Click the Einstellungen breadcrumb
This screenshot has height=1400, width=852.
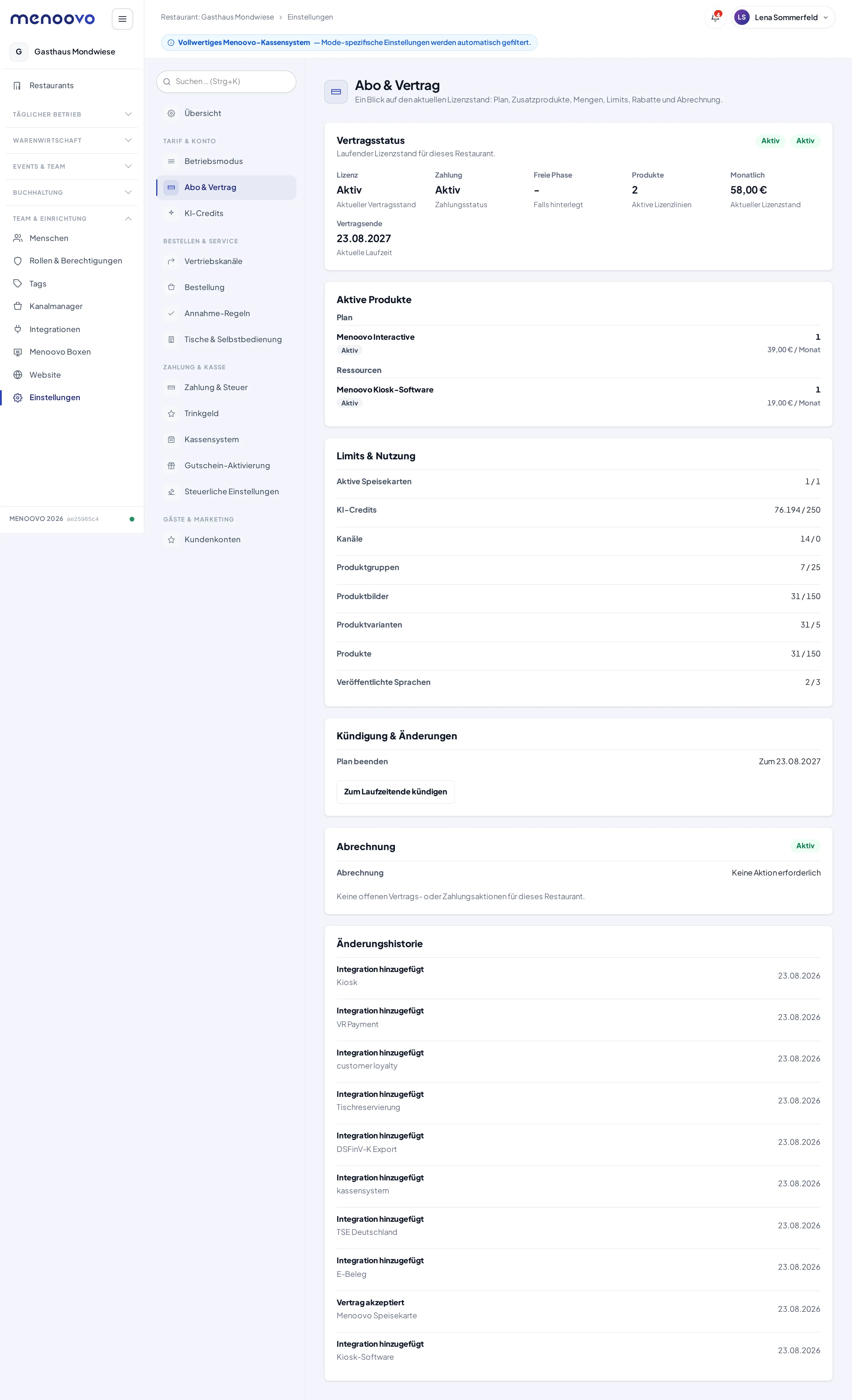point(310,17)
